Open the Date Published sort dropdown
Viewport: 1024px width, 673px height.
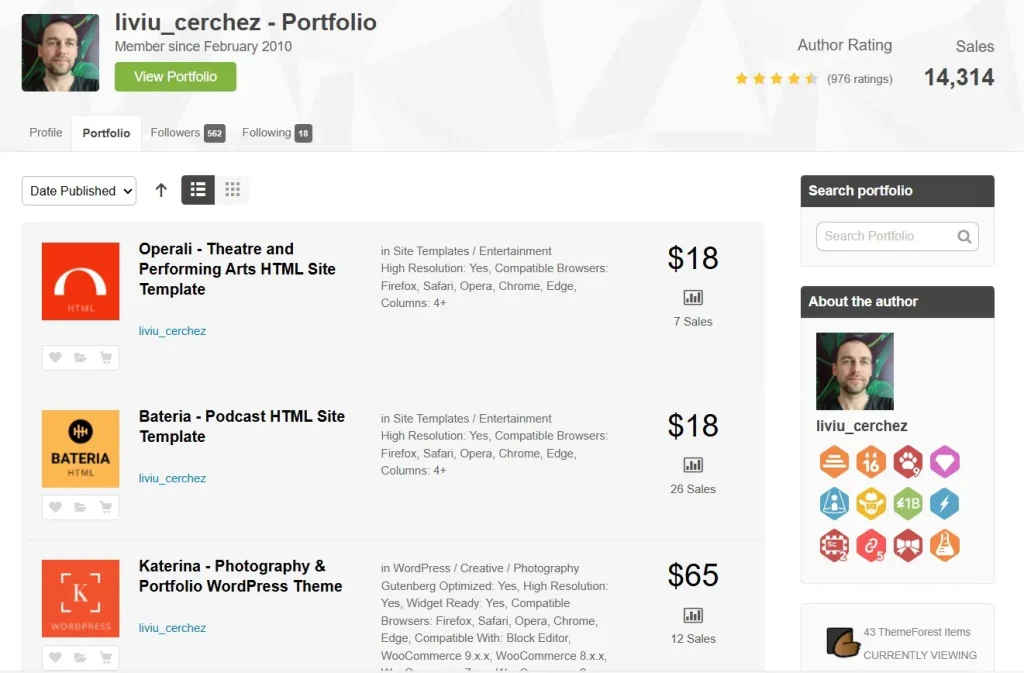79,191
